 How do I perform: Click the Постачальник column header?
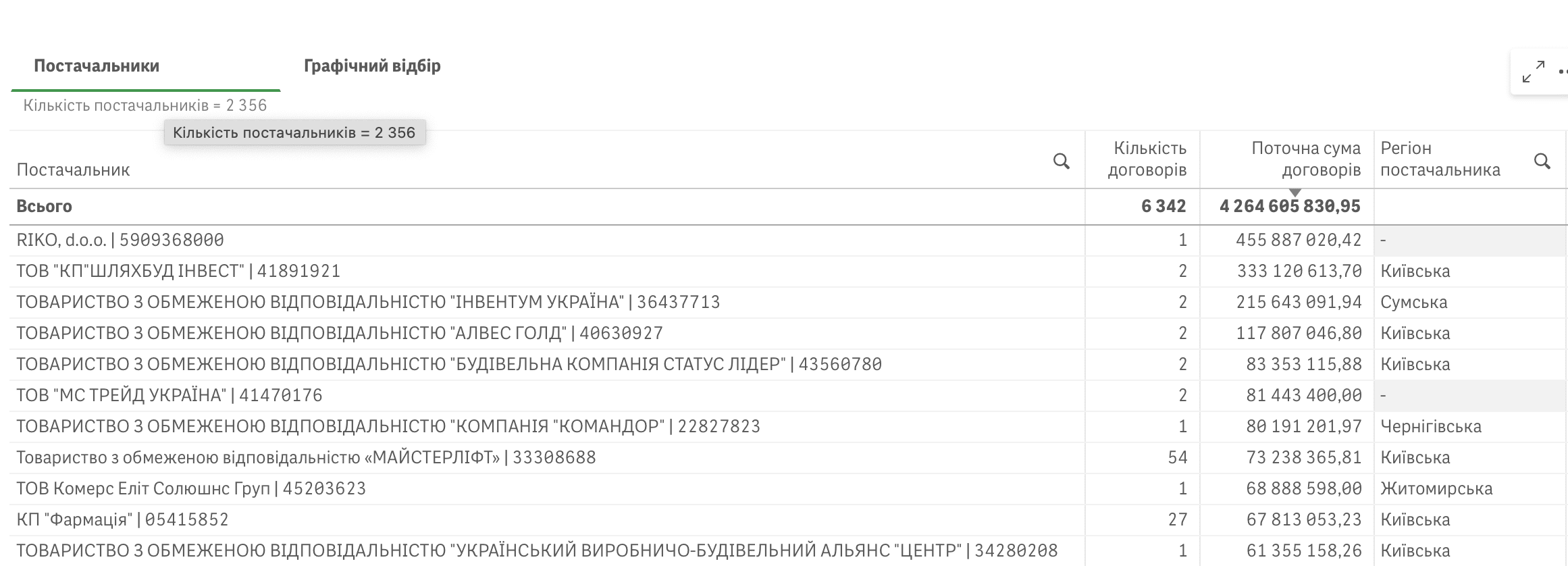74,170
